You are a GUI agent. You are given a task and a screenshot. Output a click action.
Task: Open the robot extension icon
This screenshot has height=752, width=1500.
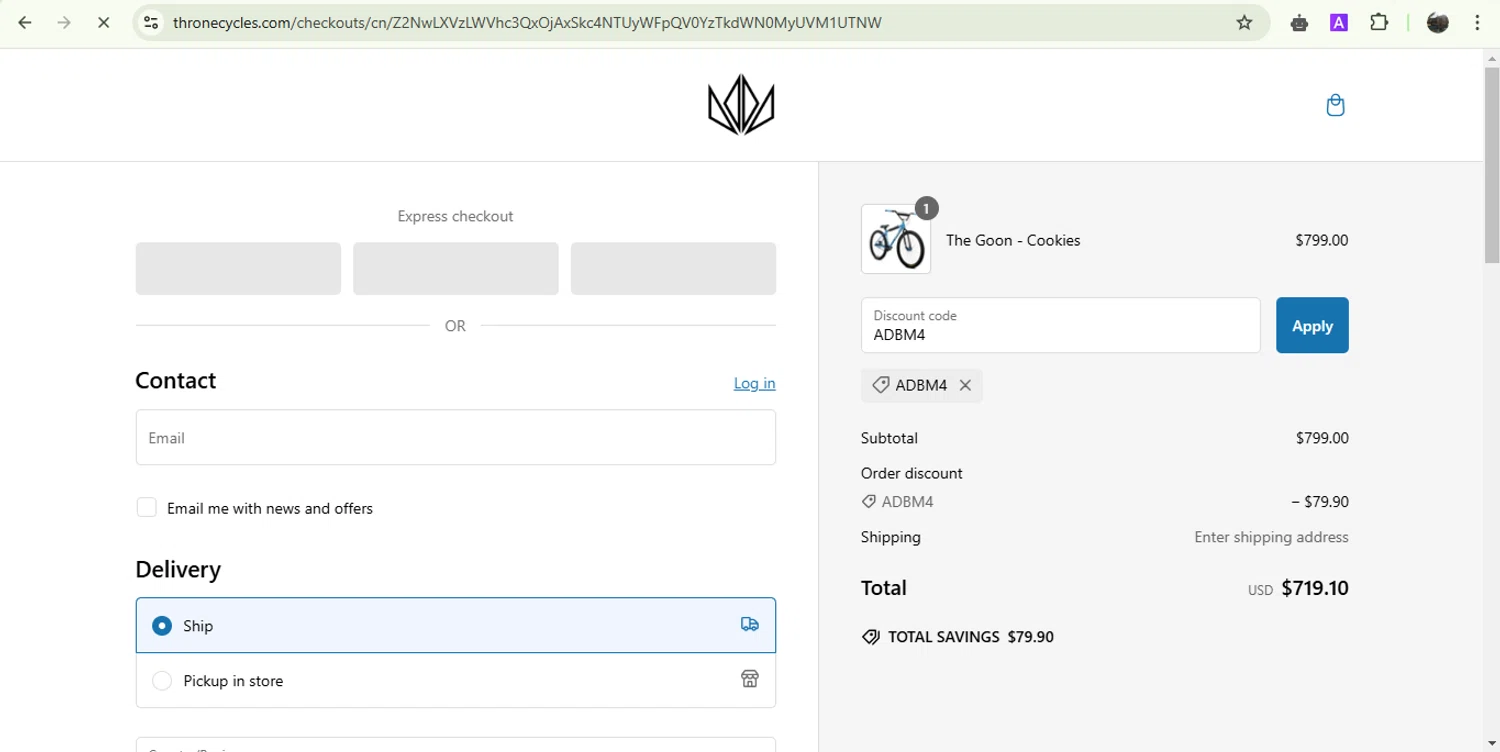pyautogui.click(x=1299, y=22)
